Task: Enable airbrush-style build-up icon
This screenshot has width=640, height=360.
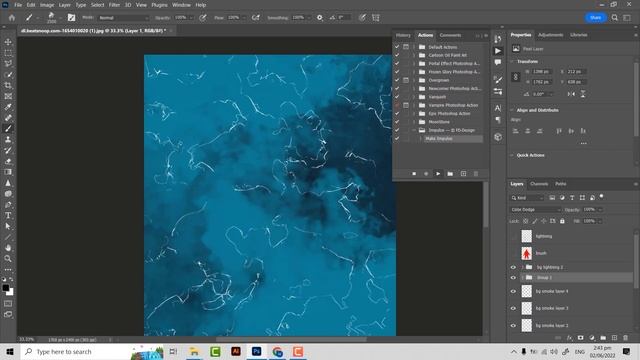Action: point(256,18)
